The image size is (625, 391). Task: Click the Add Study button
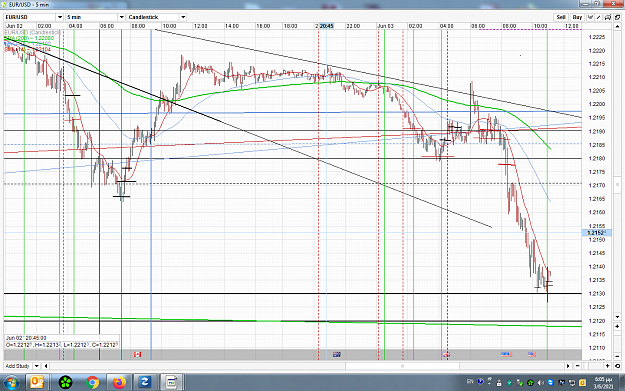coord(18,366)
